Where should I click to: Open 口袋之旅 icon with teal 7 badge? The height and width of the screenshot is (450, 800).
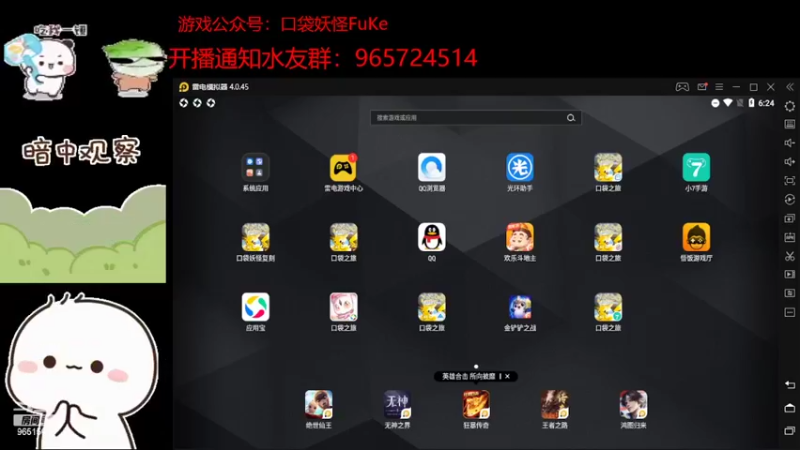pos(608,307)
